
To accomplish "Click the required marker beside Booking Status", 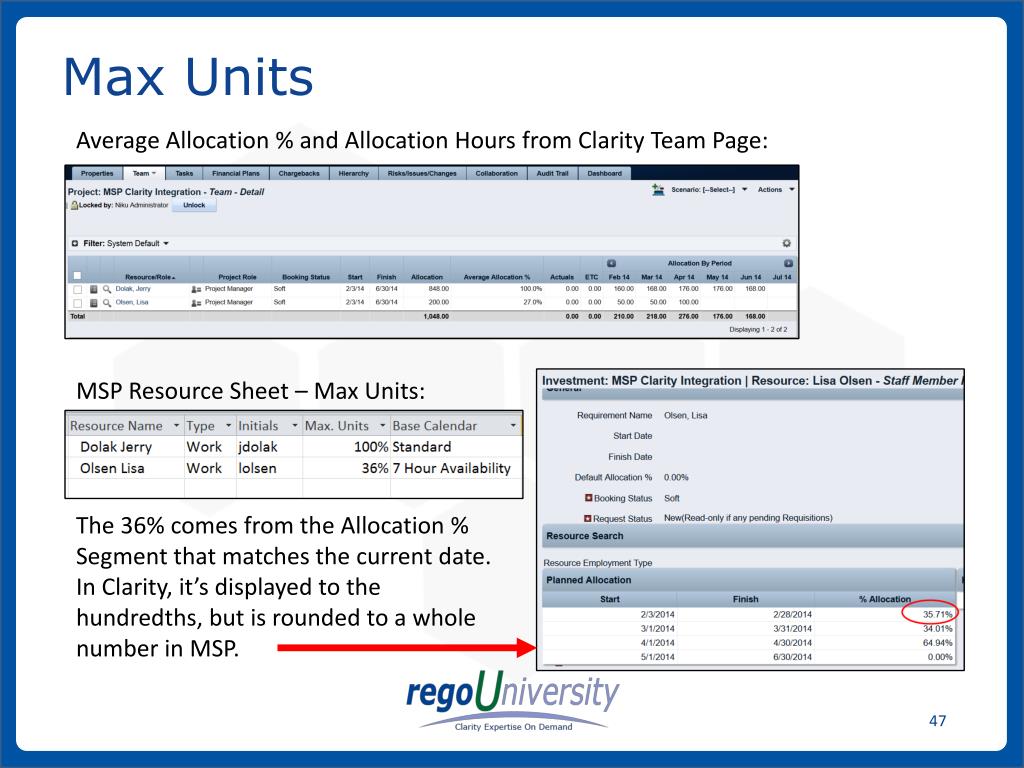I will tap(588, 498).
